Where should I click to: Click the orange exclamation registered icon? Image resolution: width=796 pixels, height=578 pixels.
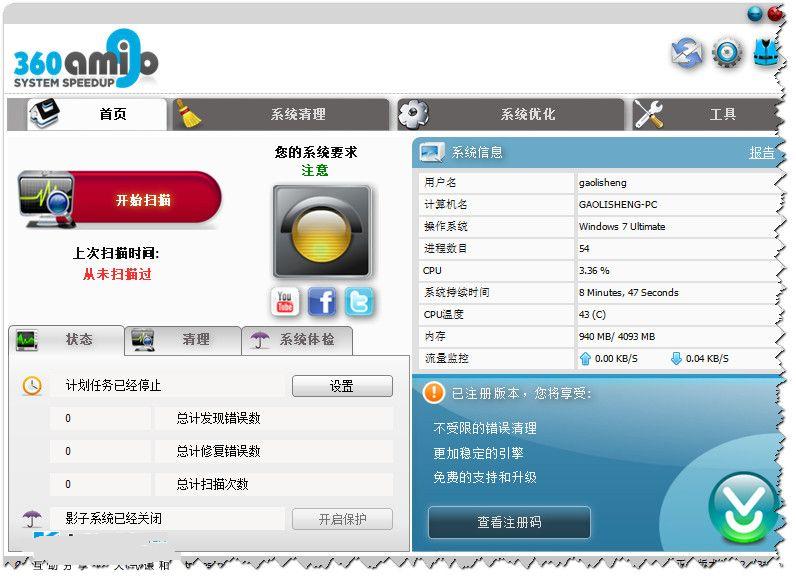click(434, 392)
